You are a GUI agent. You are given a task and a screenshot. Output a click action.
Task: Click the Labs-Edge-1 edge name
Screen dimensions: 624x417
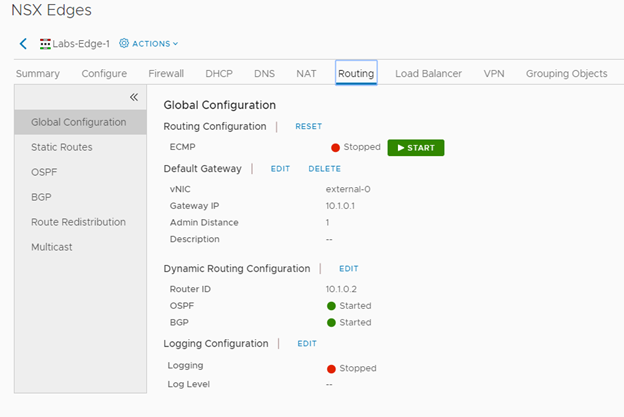[81, 44]
